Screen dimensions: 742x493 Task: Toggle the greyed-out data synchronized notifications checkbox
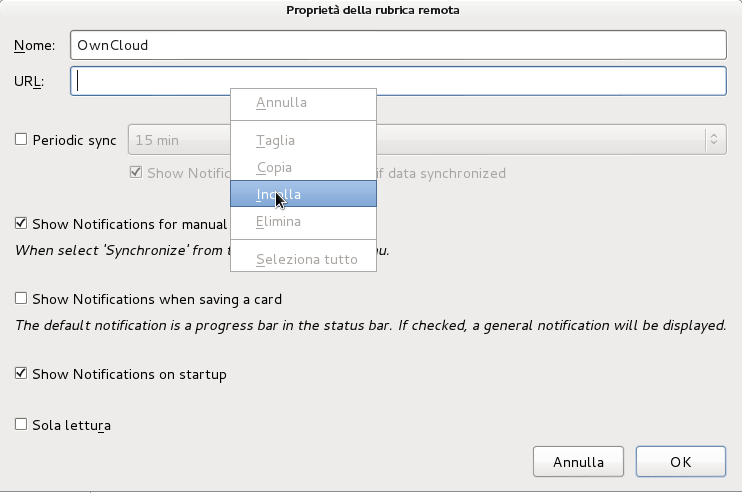pyautogui.click(x=136, y=172)
